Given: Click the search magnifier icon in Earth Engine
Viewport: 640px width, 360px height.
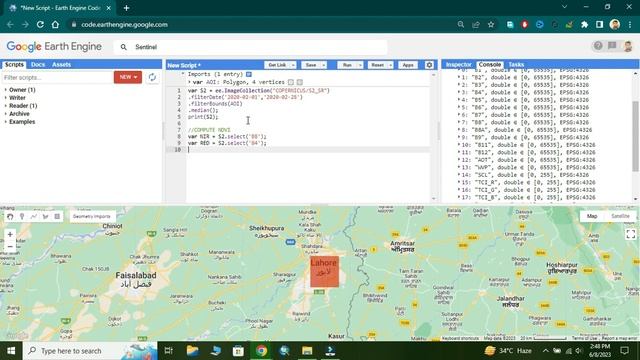Looking at the screenshot, I should tap(123, 47).
